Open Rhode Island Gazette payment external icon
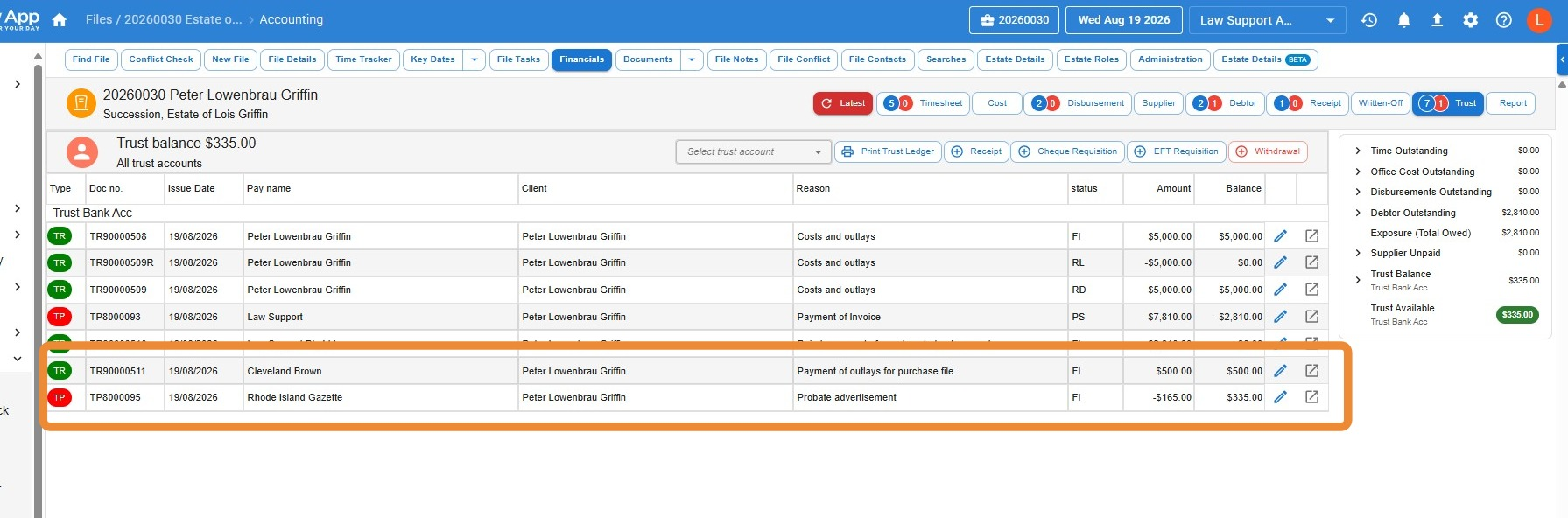The width and height of the screenshot is (1568, 518). coord(1311,397)
